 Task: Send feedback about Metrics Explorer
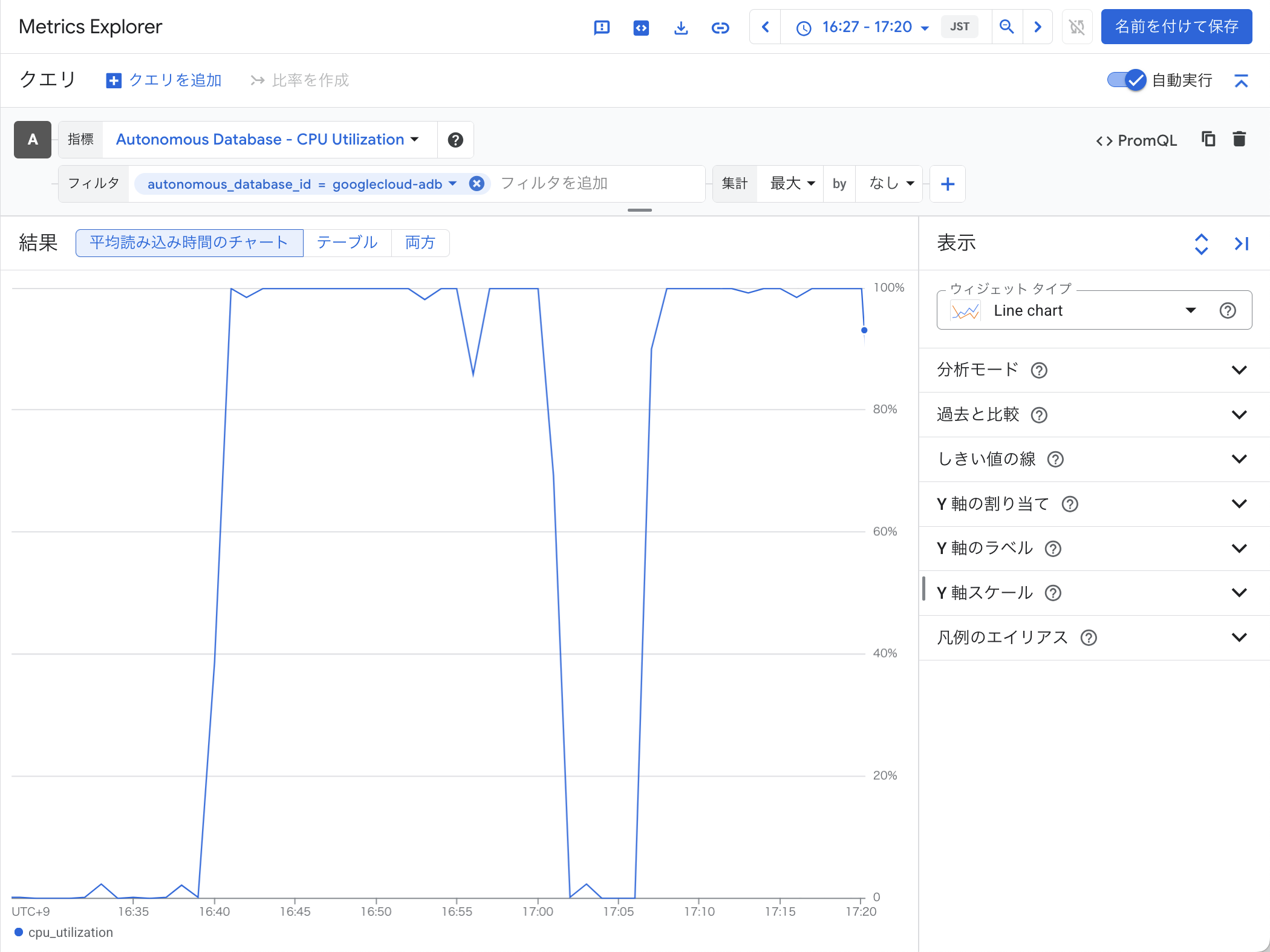click(602, 27)
